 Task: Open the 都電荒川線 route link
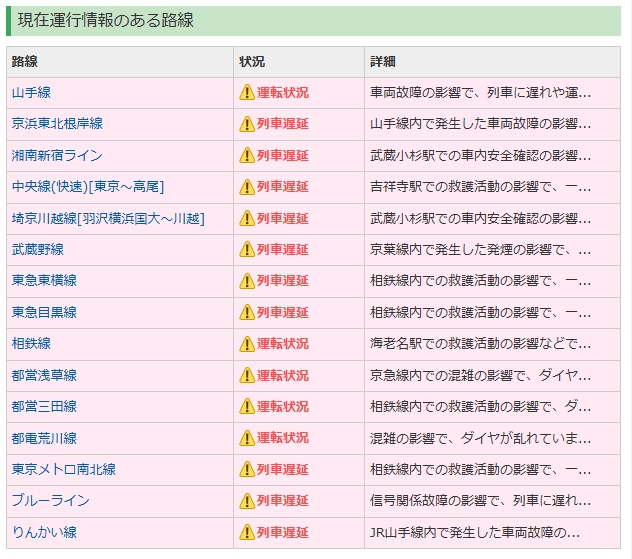[x=44, y=438]
